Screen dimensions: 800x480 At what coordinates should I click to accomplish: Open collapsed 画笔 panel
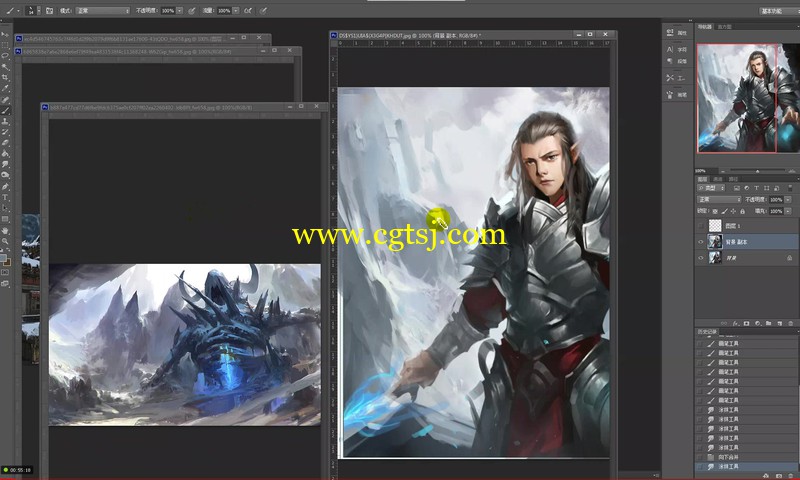(x=677, y=95)
